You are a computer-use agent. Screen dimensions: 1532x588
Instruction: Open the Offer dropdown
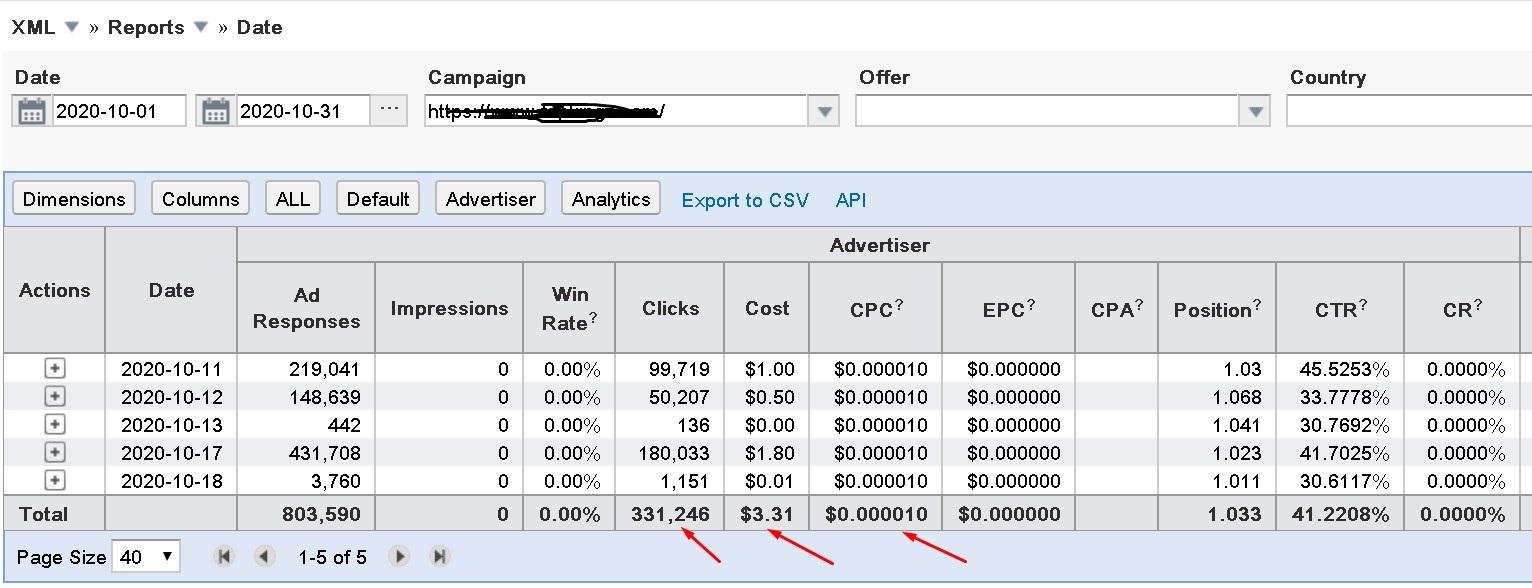[x=1253, y=110]
